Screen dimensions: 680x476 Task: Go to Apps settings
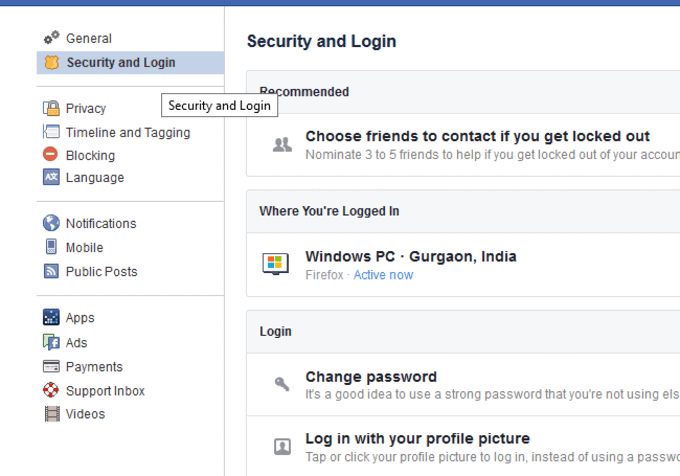click(x=80, y=318)
